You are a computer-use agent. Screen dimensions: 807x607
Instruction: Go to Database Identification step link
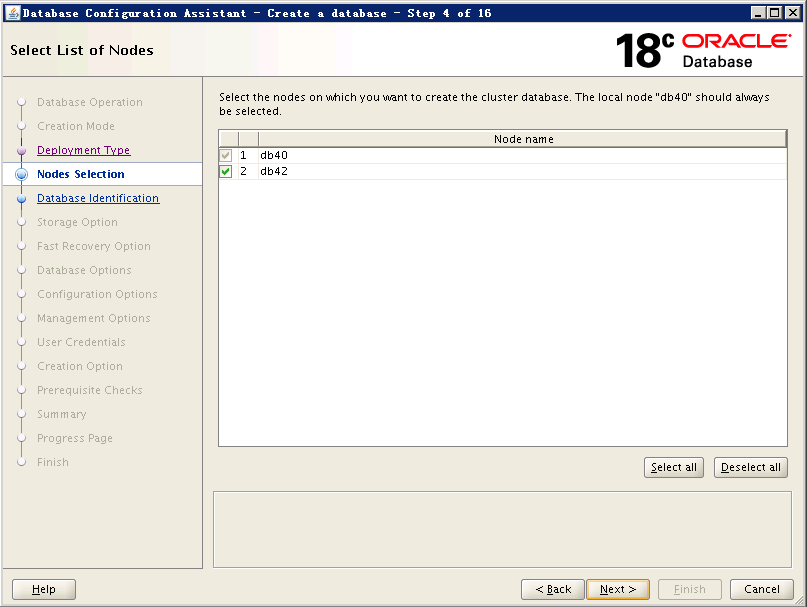(x=98, y=198)
